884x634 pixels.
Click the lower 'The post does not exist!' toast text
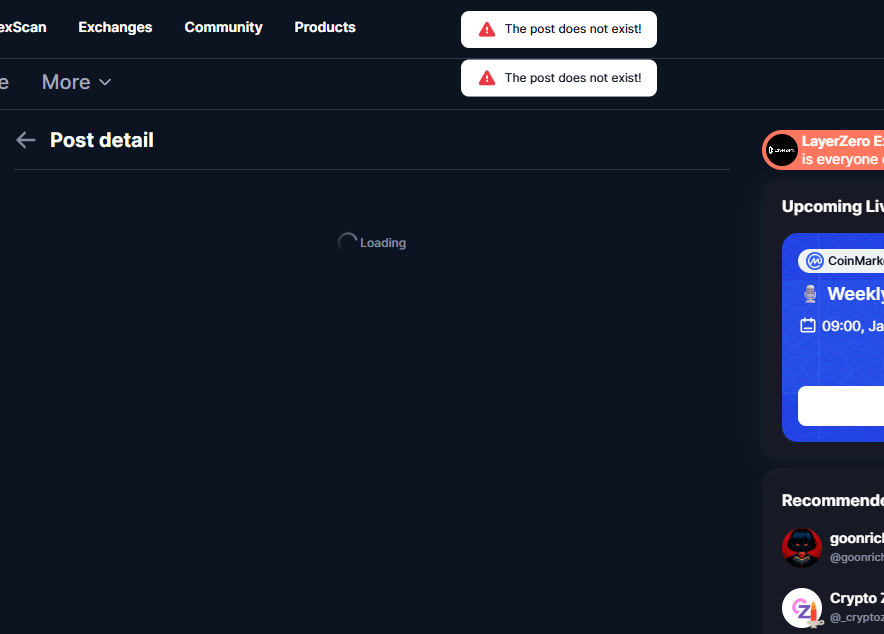coord(573,78)
